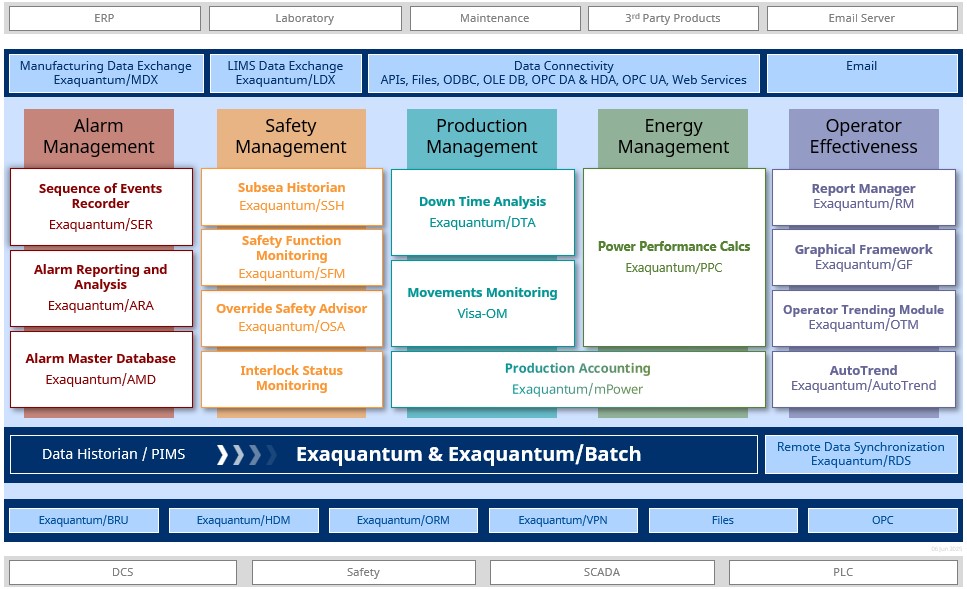Select the Laboratory box
Viewport: 967px width, 589px height.
point(305,19)
